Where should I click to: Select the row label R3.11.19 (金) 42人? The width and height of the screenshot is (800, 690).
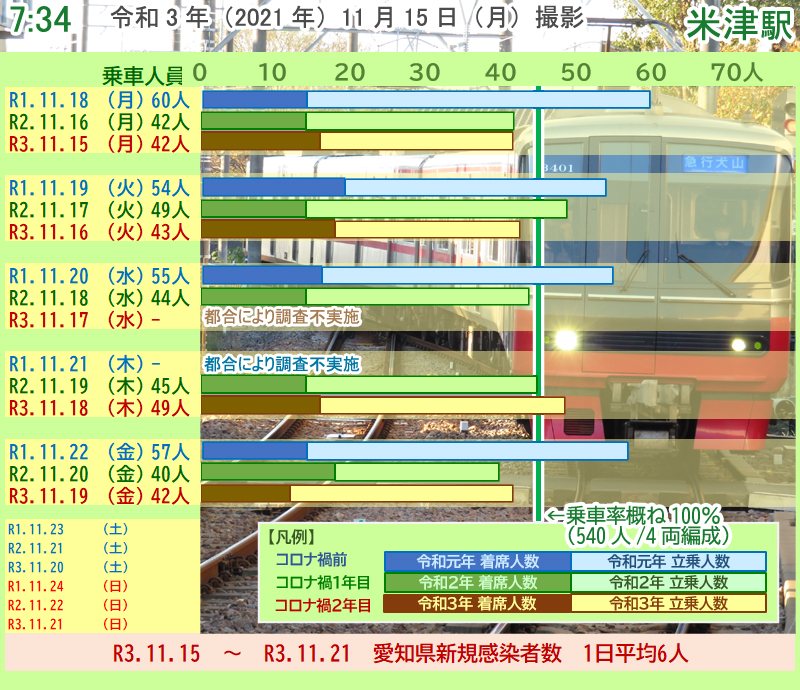point(99,496)
